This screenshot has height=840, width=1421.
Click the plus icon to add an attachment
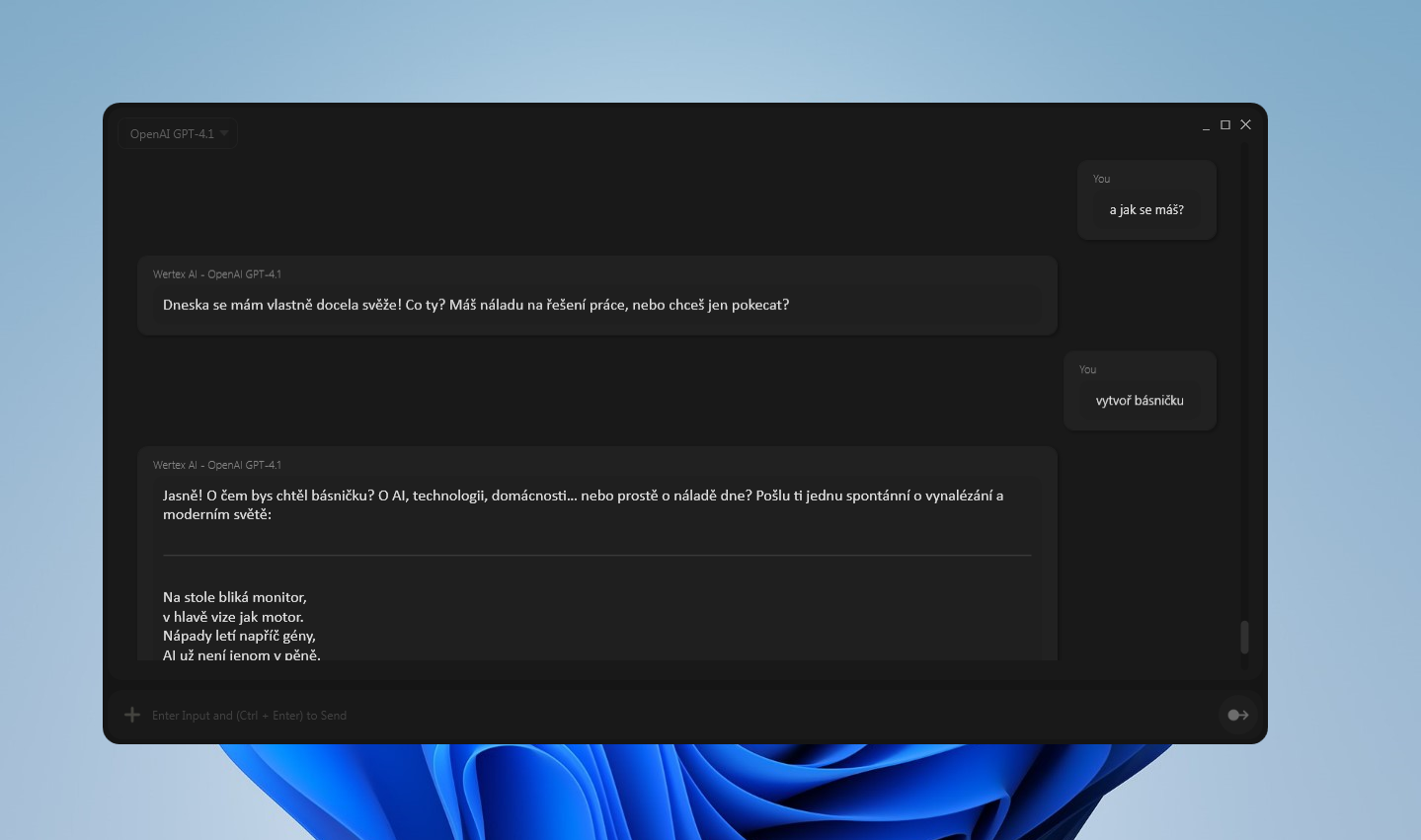132,715
